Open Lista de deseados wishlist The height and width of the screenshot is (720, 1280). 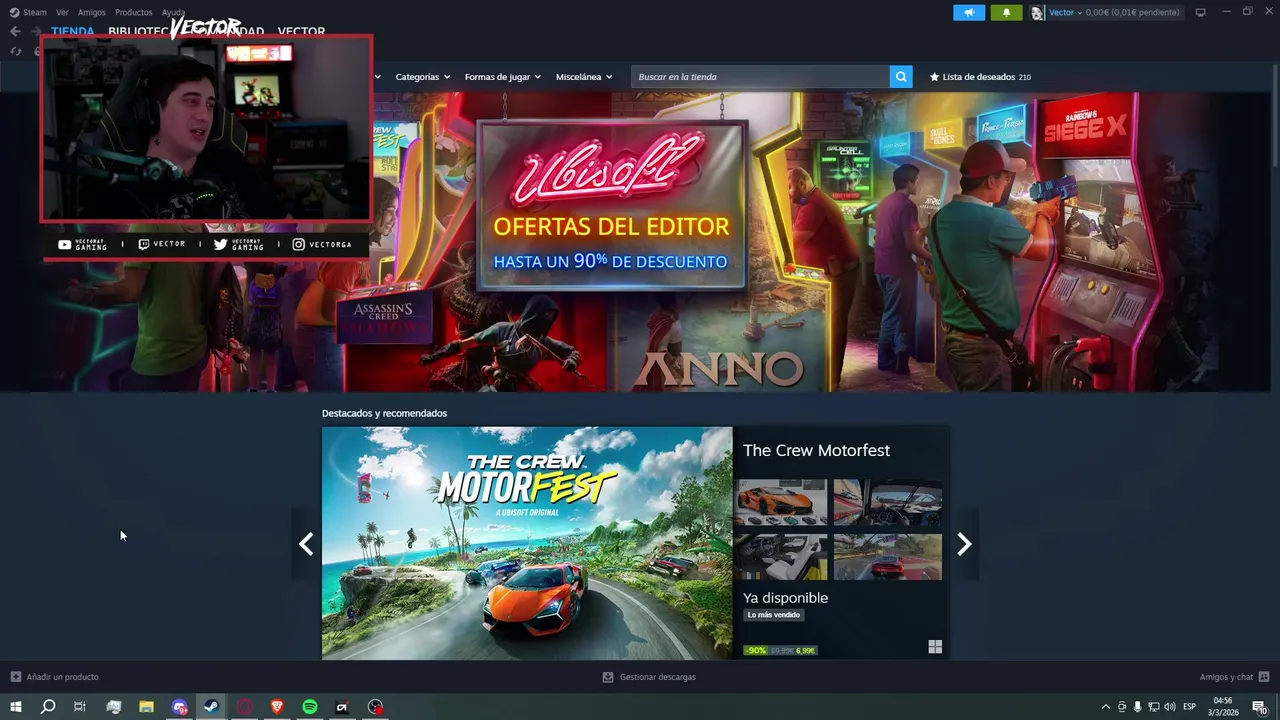click(x=980, y=77)
